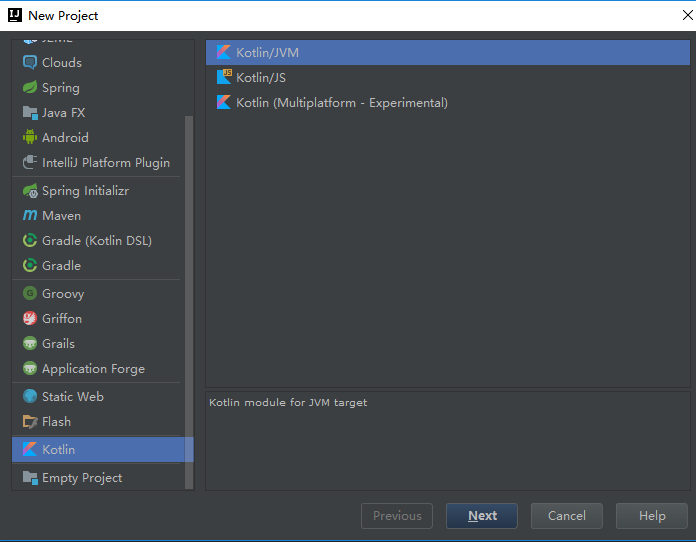The height and width of the screenshot is (542, 696).
Task: Select Kotlin (Multiplatform - Experimental) template
Action: [x=448, y=103]
